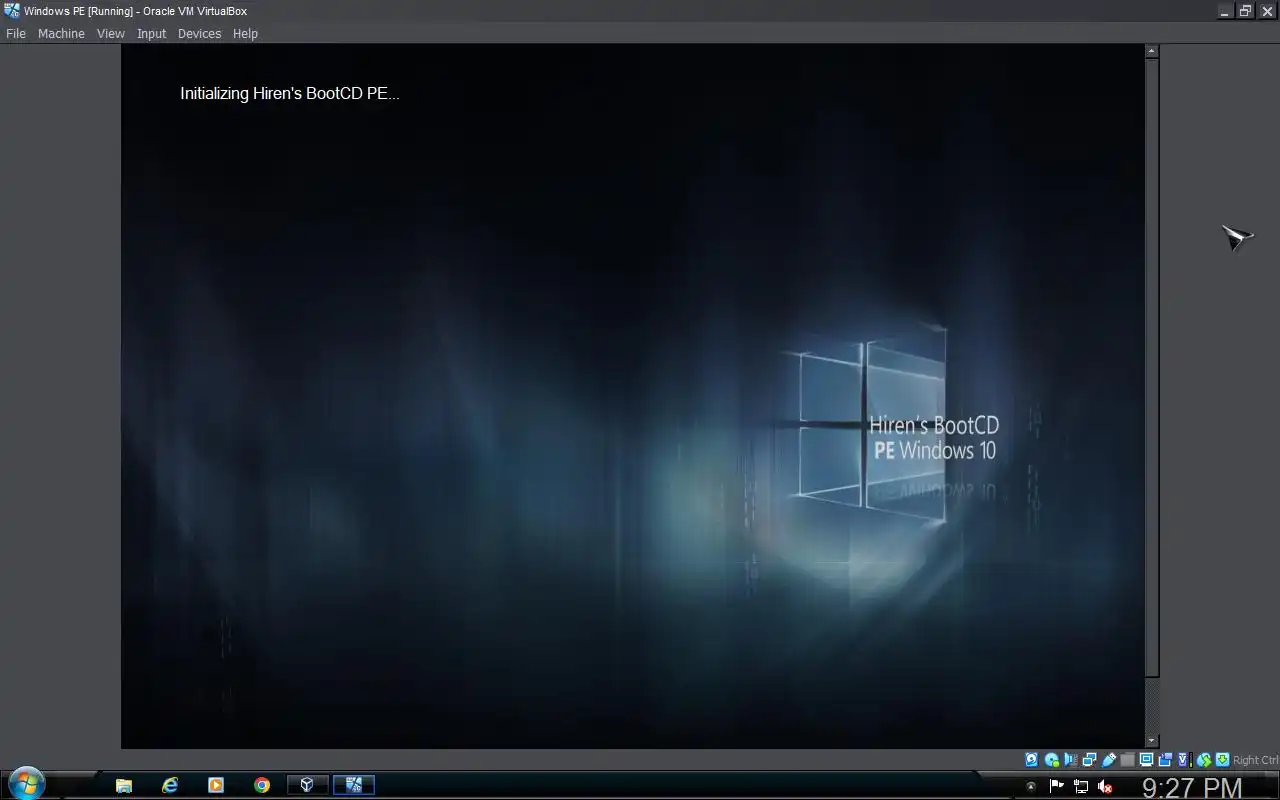1280x800 pixels.
Task: Open the Devices menu
Action: click(199, 33)
